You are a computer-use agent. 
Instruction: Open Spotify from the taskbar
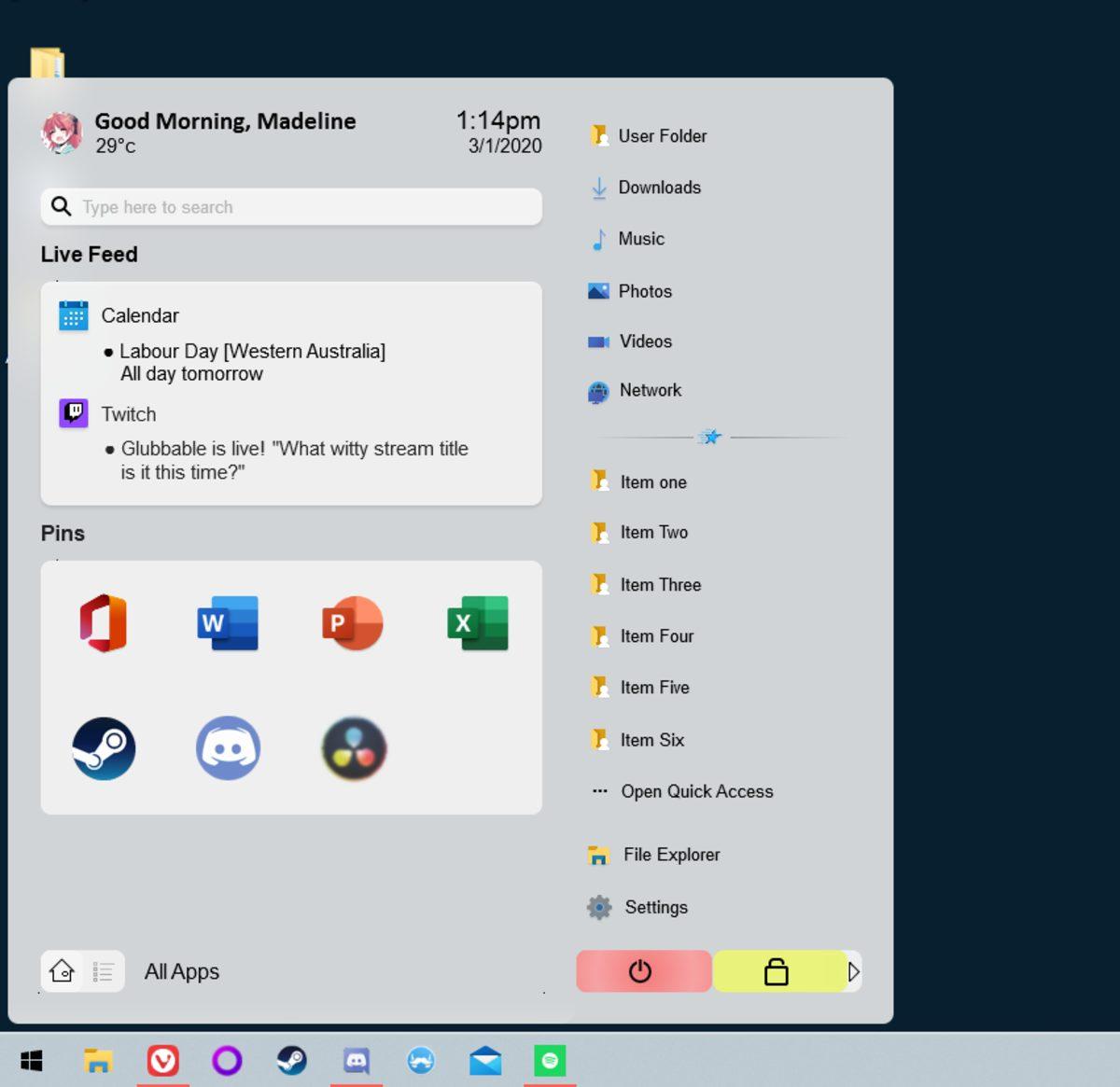[x=549, y=1061]
